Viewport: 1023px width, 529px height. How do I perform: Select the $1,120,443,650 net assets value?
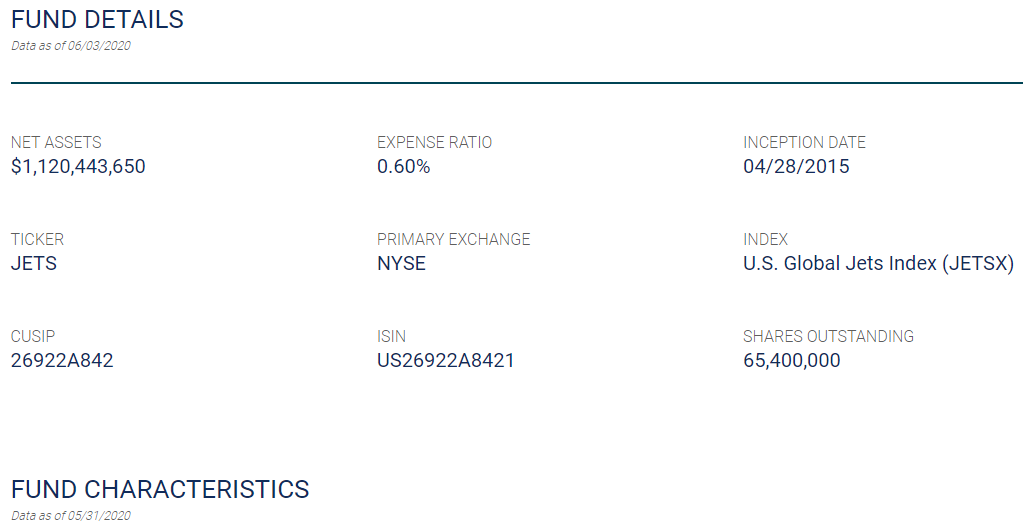[x=78, y=167]
